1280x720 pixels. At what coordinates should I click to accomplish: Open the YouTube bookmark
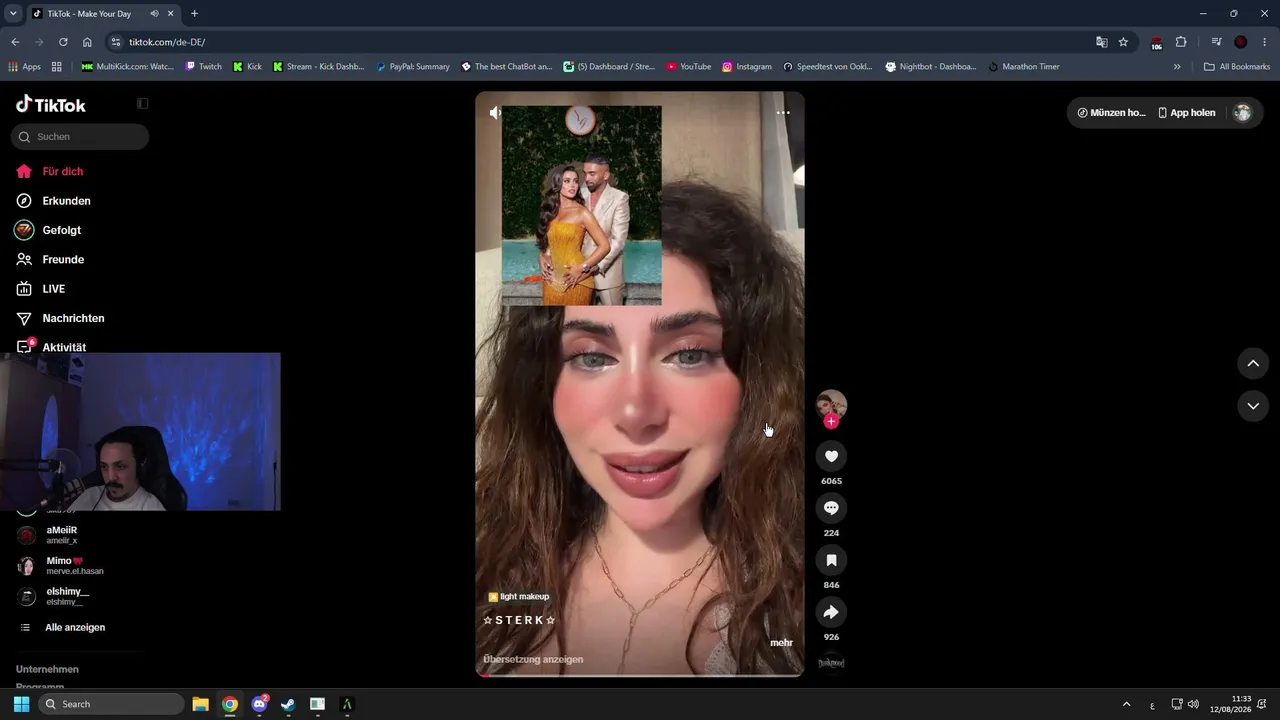[688, 67]
